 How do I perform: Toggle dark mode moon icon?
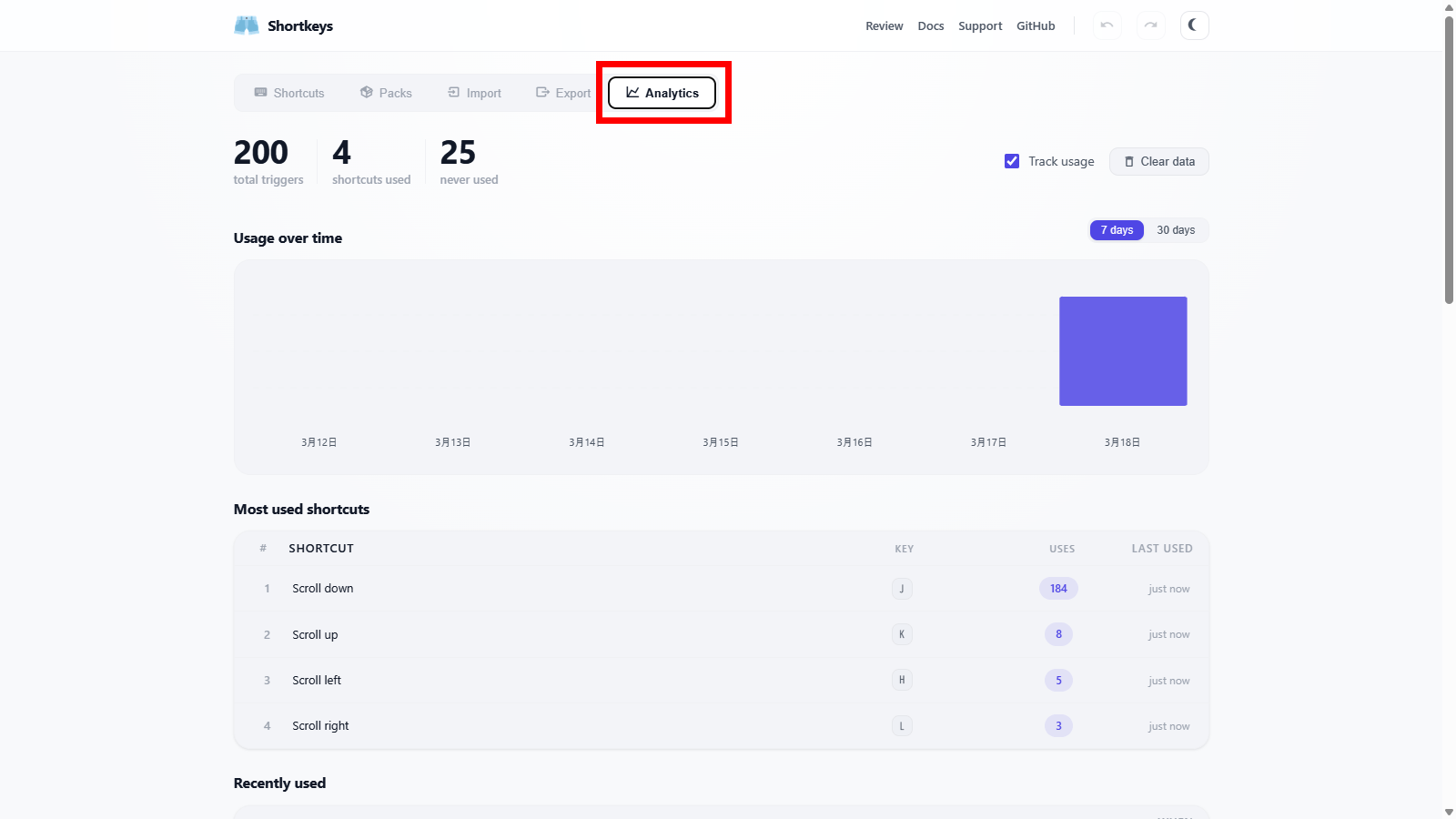1194,25
